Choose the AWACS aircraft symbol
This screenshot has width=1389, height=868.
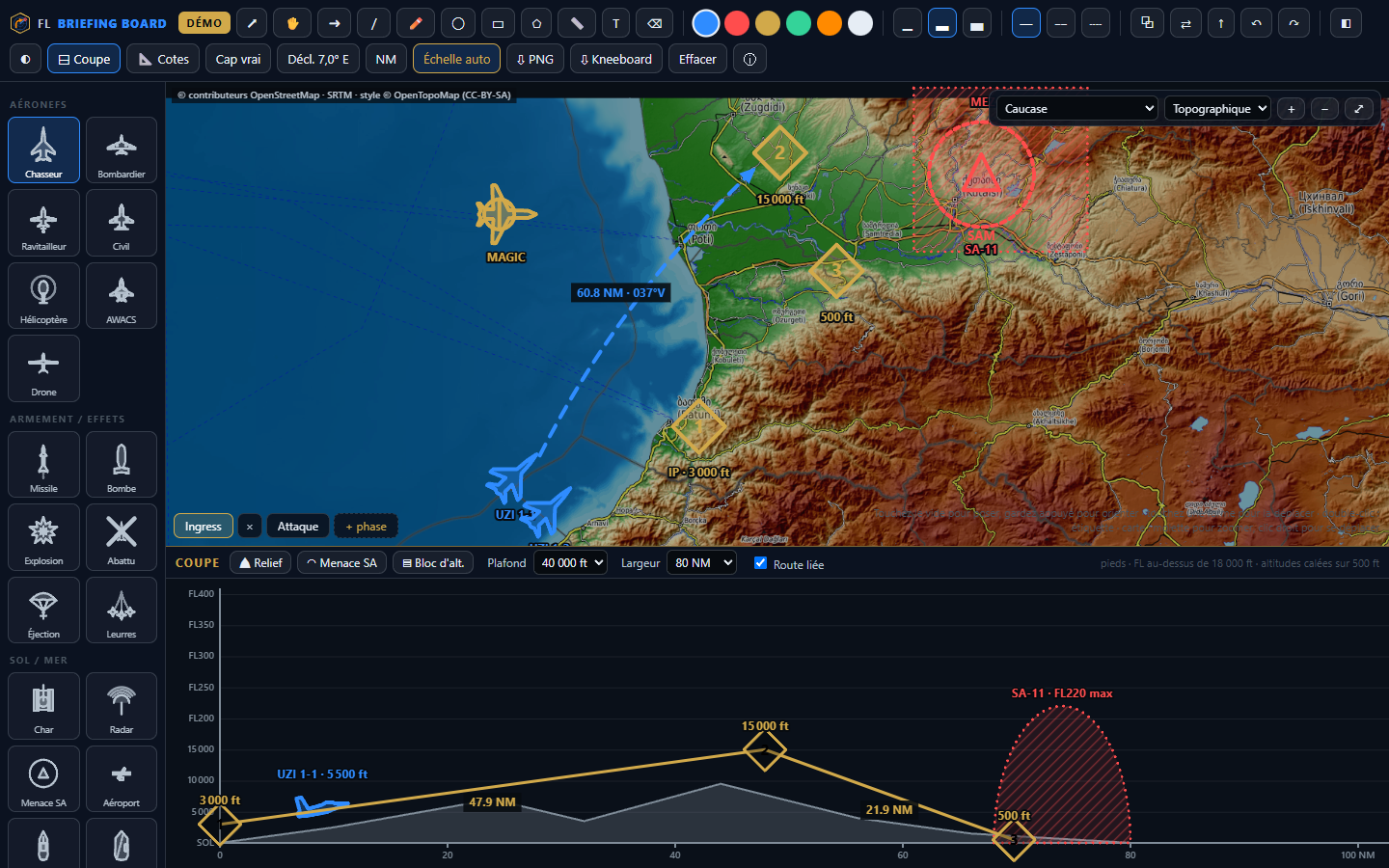pyautogui.click(x=122, y=295)
